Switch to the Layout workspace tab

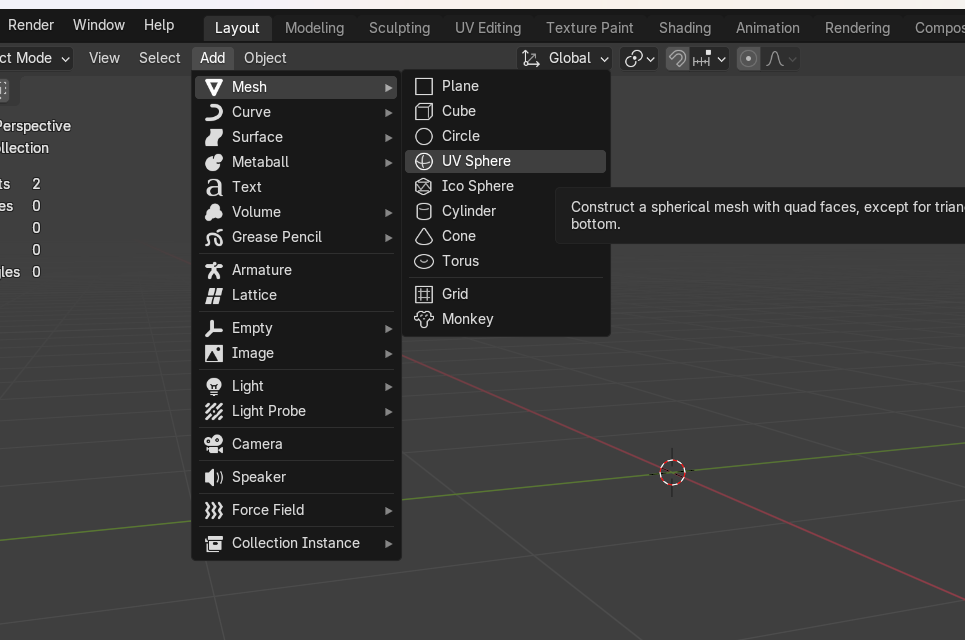237,28
